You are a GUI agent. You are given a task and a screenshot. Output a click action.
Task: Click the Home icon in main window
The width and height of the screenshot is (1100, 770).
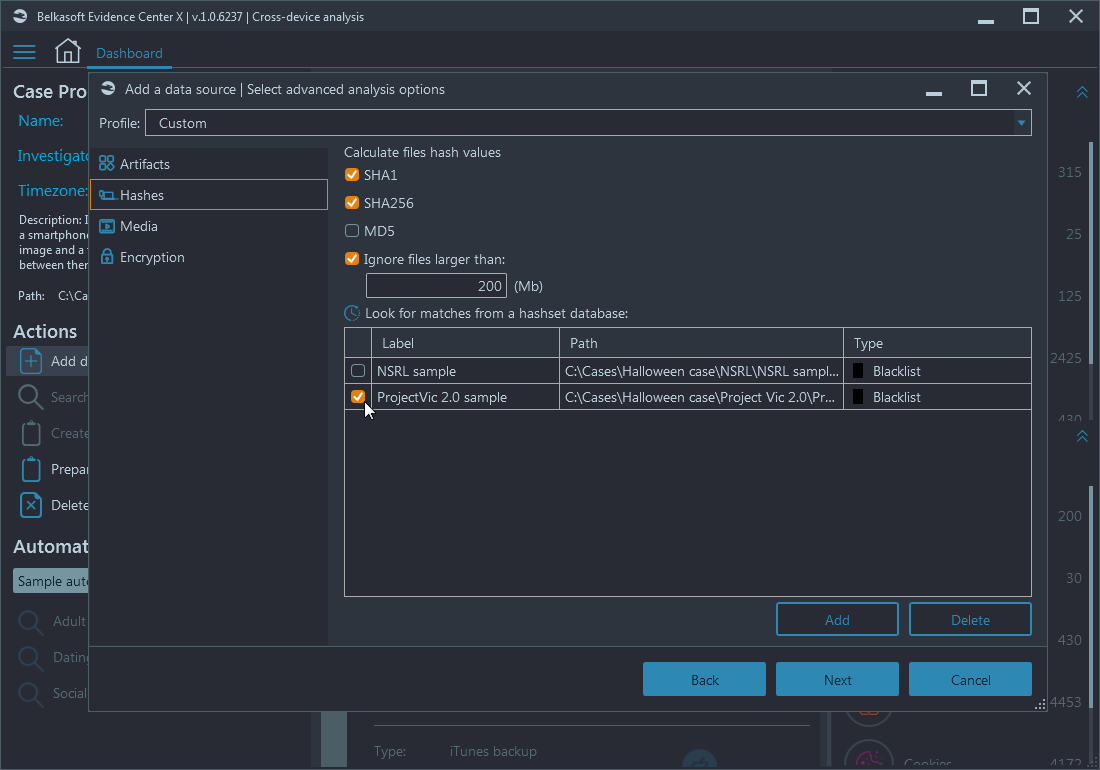[x=67, y=51]
